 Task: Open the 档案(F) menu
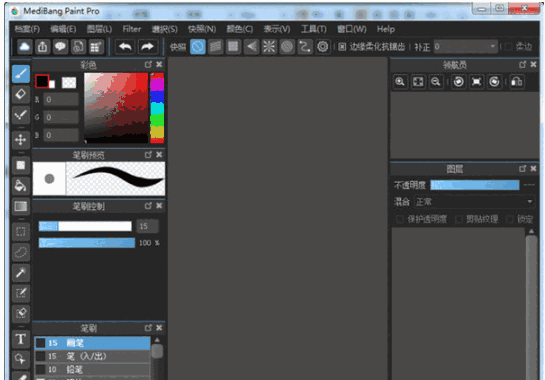pyautogui.click(x=27, y=29)
